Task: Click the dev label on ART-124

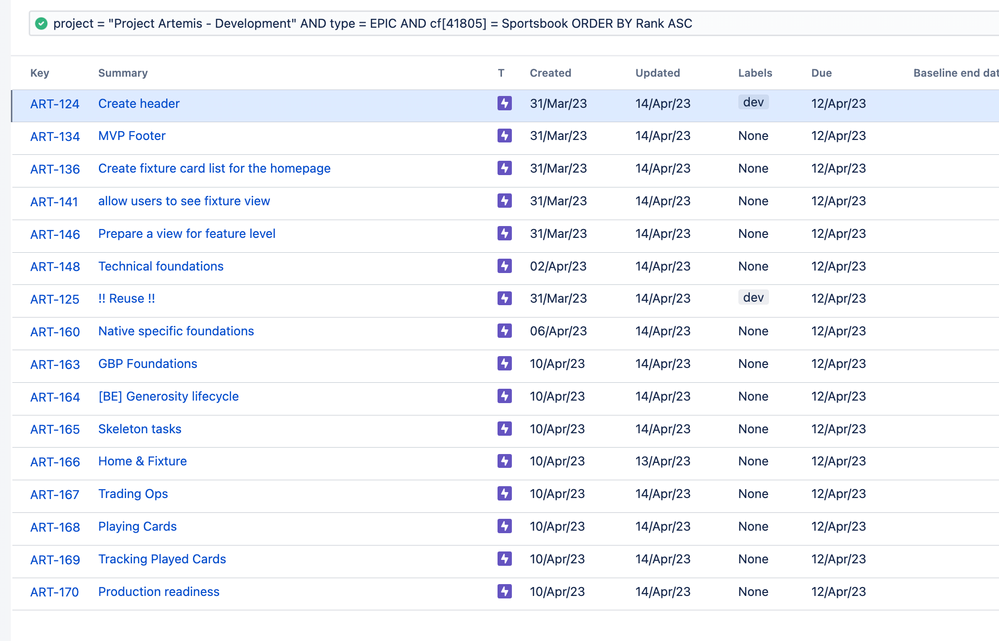Action: click(x=753, y=102)
